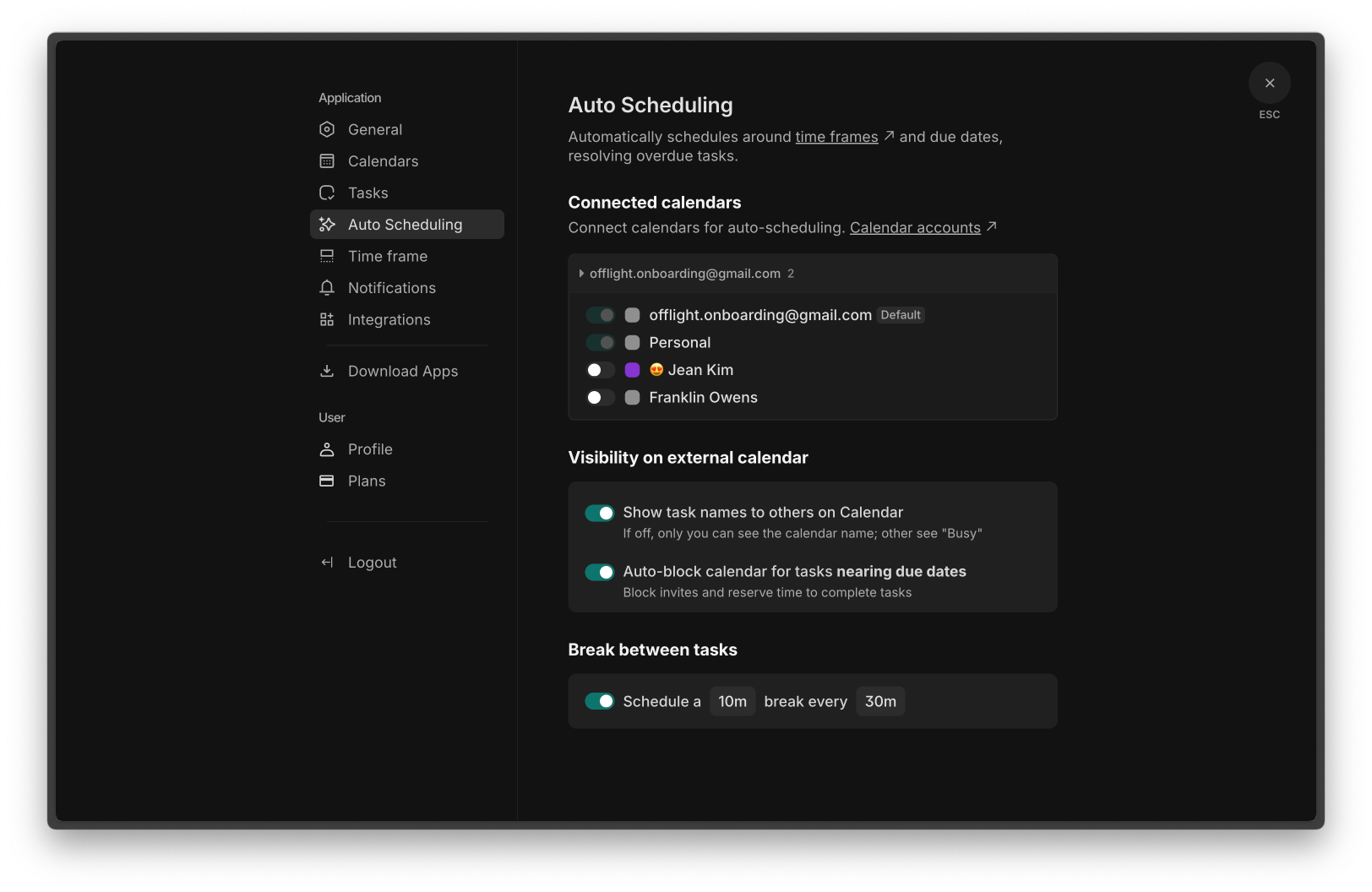Click Logout in sidebar
The width and height of the screenshot is (1372, 892).
coord(407,563)
